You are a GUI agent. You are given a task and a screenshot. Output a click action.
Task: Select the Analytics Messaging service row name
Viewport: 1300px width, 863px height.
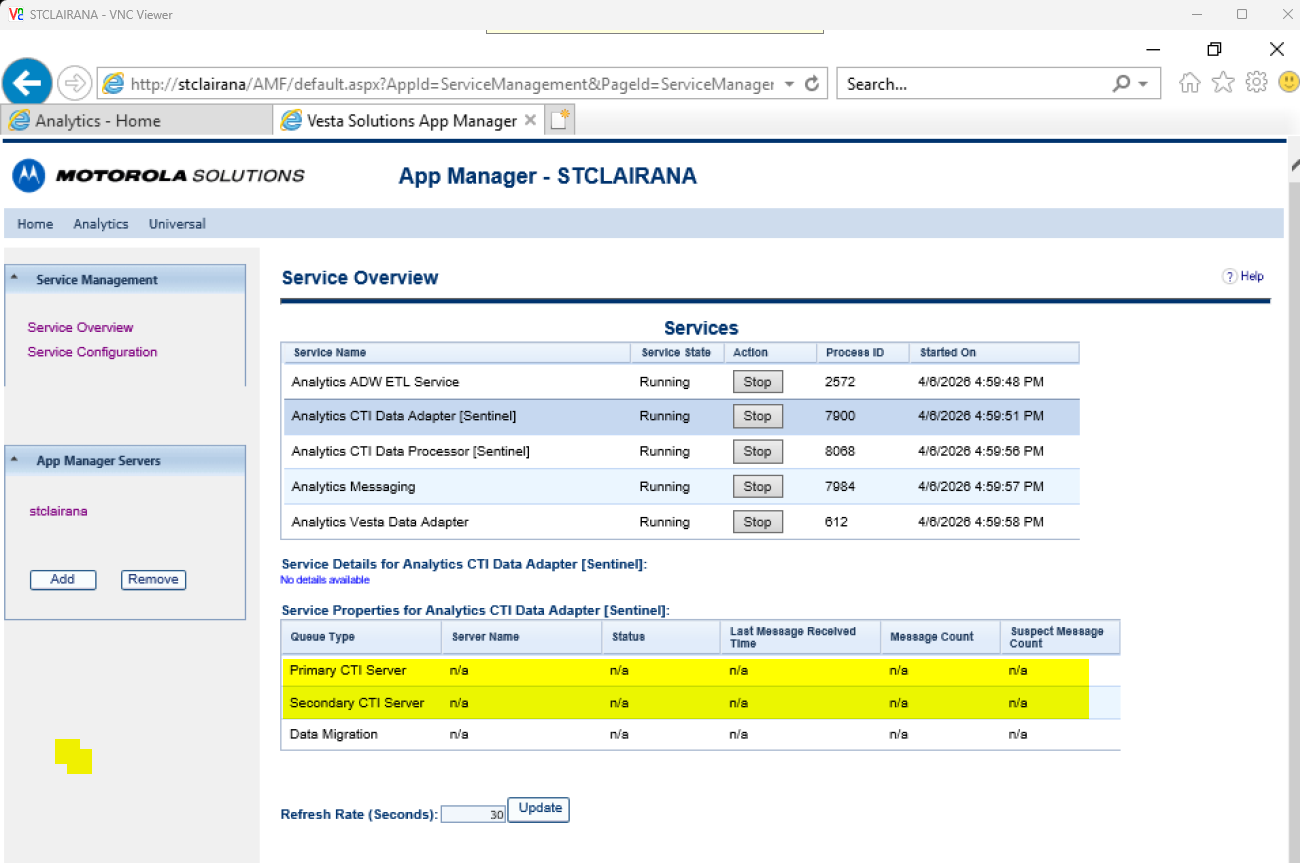pos(353,487)
